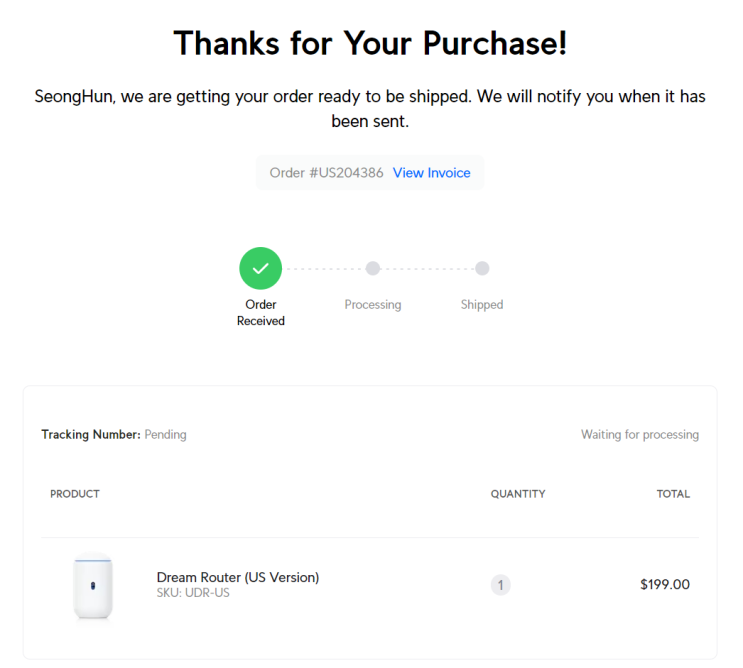Select the Order Received step label
The image size is (743, 668).
(x=261, y=312)
